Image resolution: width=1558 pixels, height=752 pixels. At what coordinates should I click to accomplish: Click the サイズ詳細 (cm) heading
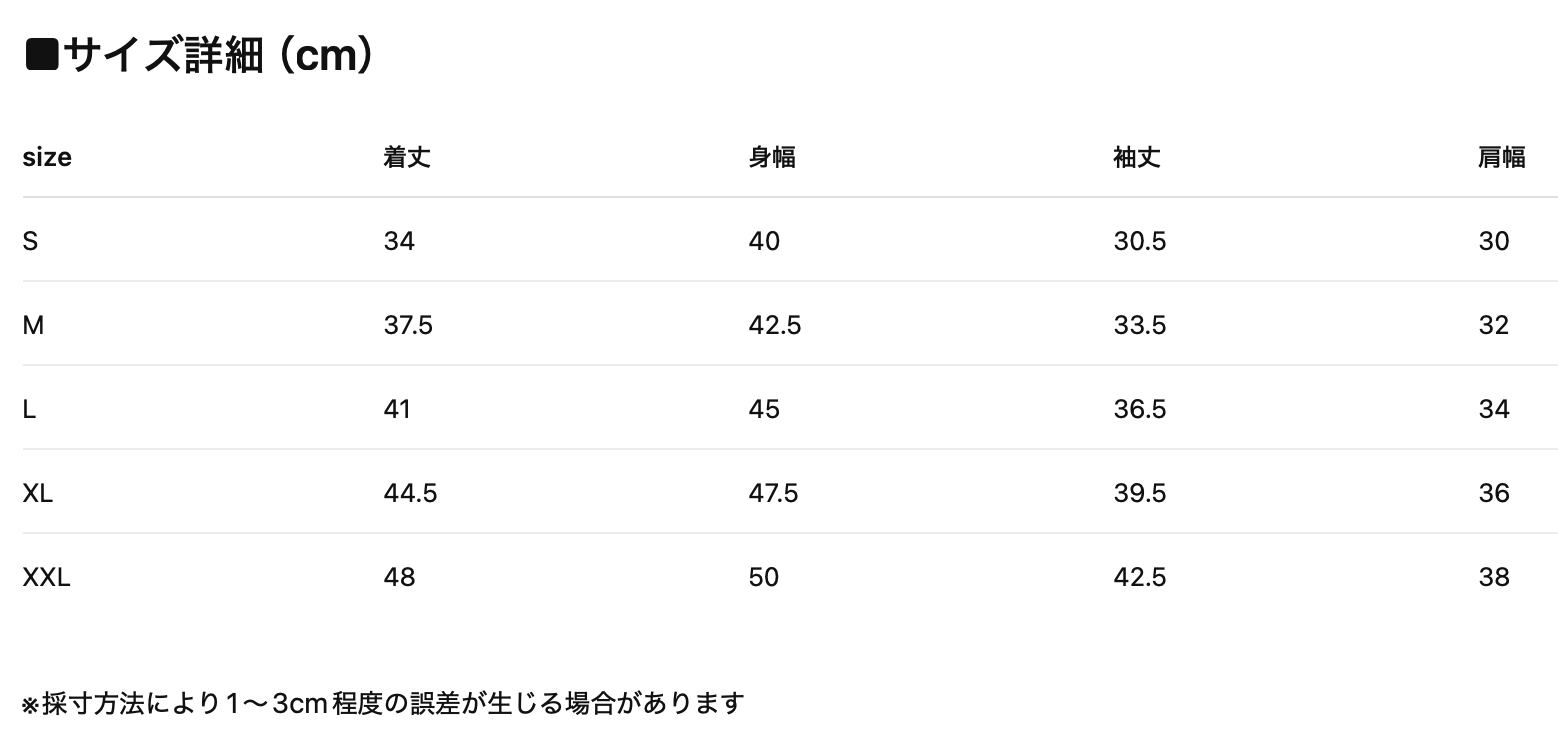tap(200, 56)
